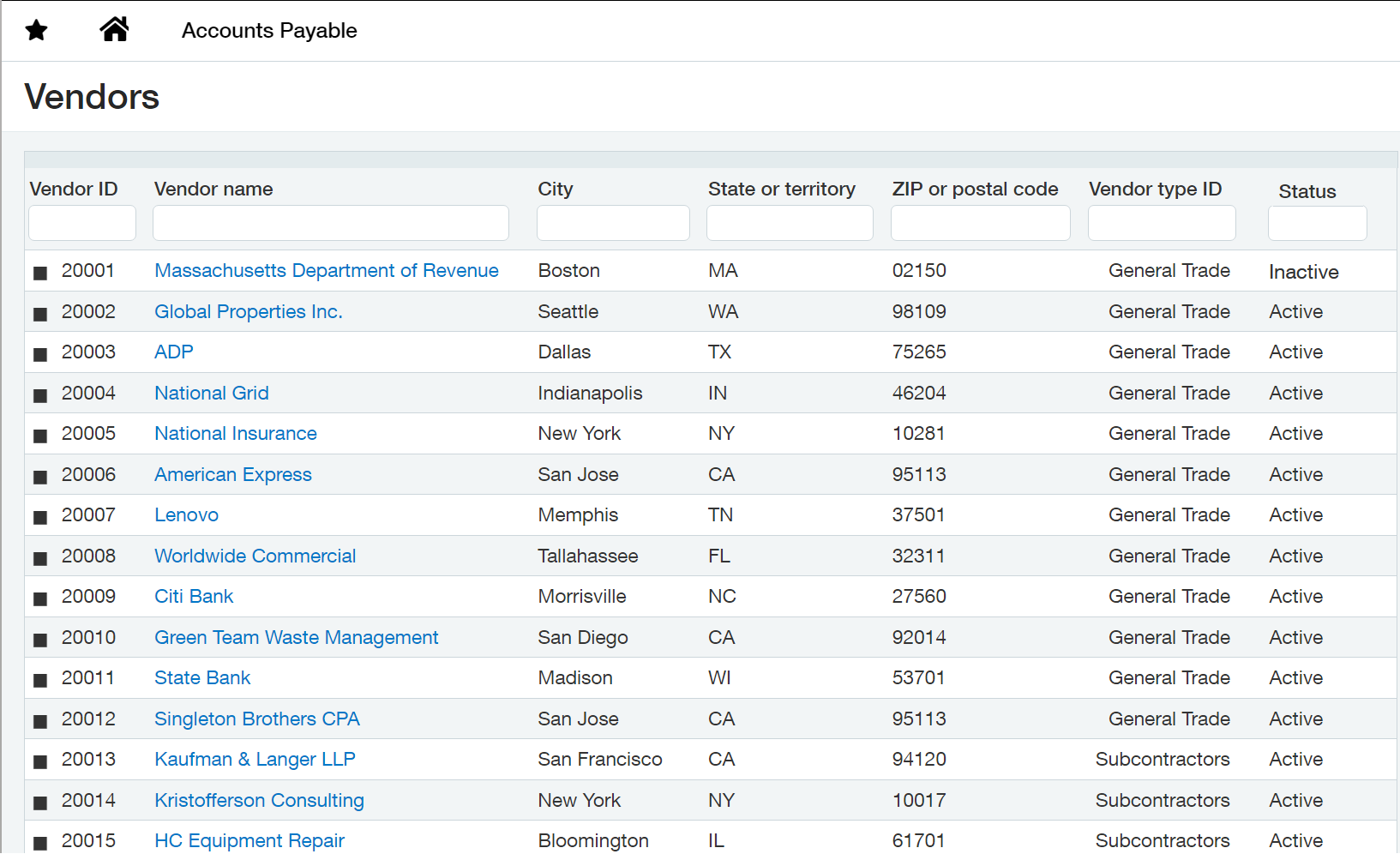Tick the checkbox for vendor 20003

pyautogui.click(x=39, y=354)
